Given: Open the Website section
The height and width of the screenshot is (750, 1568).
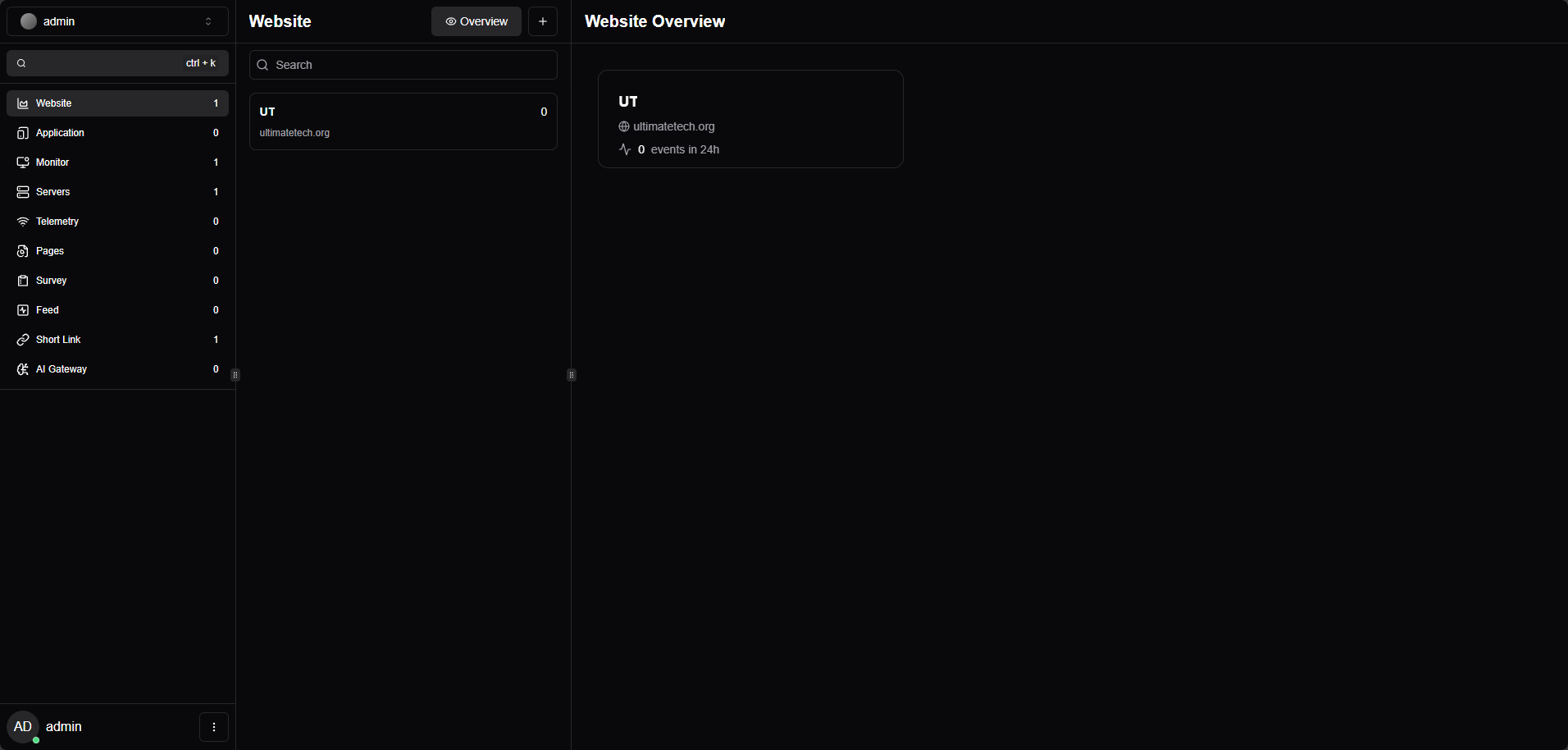Looking at the screenshot, I should (117, 103).
